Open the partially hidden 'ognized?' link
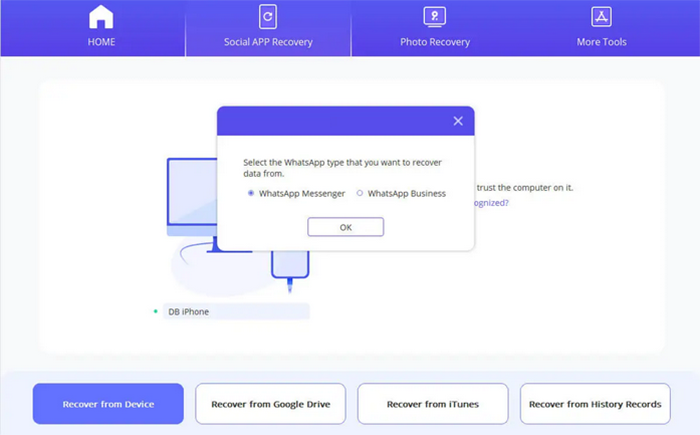 (492, 203)
